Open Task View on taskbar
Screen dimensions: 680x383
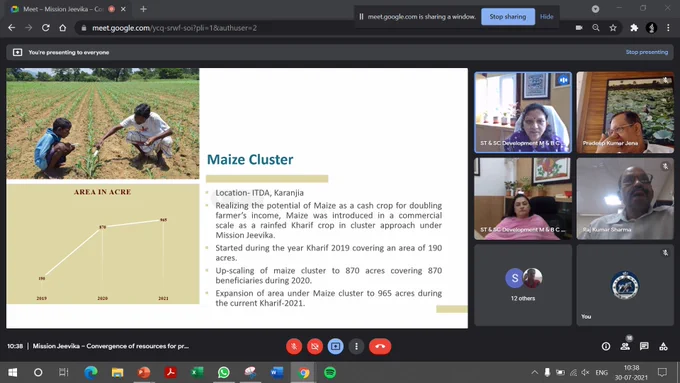[64, 372]
